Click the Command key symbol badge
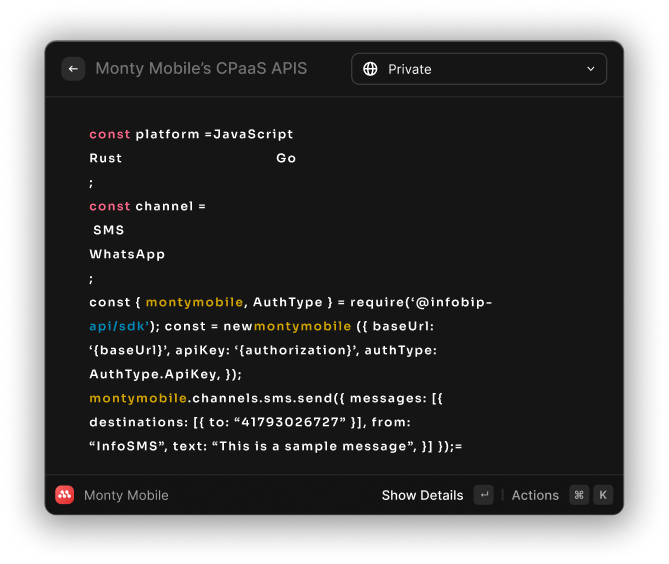 (579, 495)
